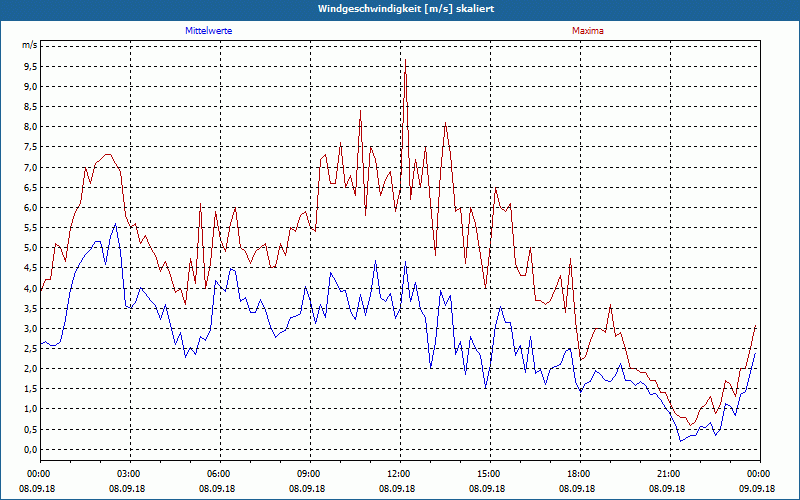Click the 5,0 y-axis value

click(x=30, y=248)
